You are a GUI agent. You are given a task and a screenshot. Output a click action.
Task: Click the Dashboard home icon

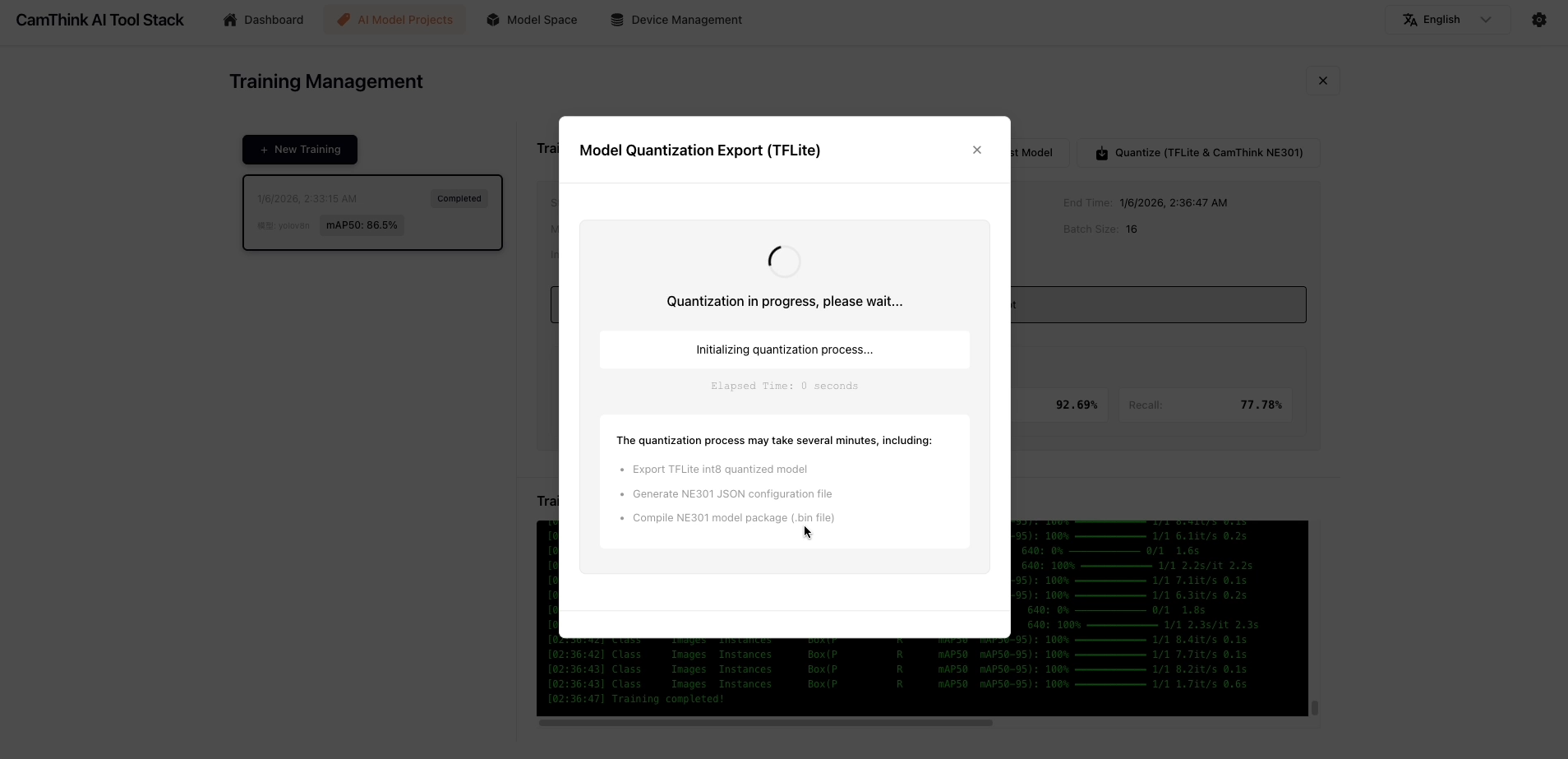(x=230, y=20)
